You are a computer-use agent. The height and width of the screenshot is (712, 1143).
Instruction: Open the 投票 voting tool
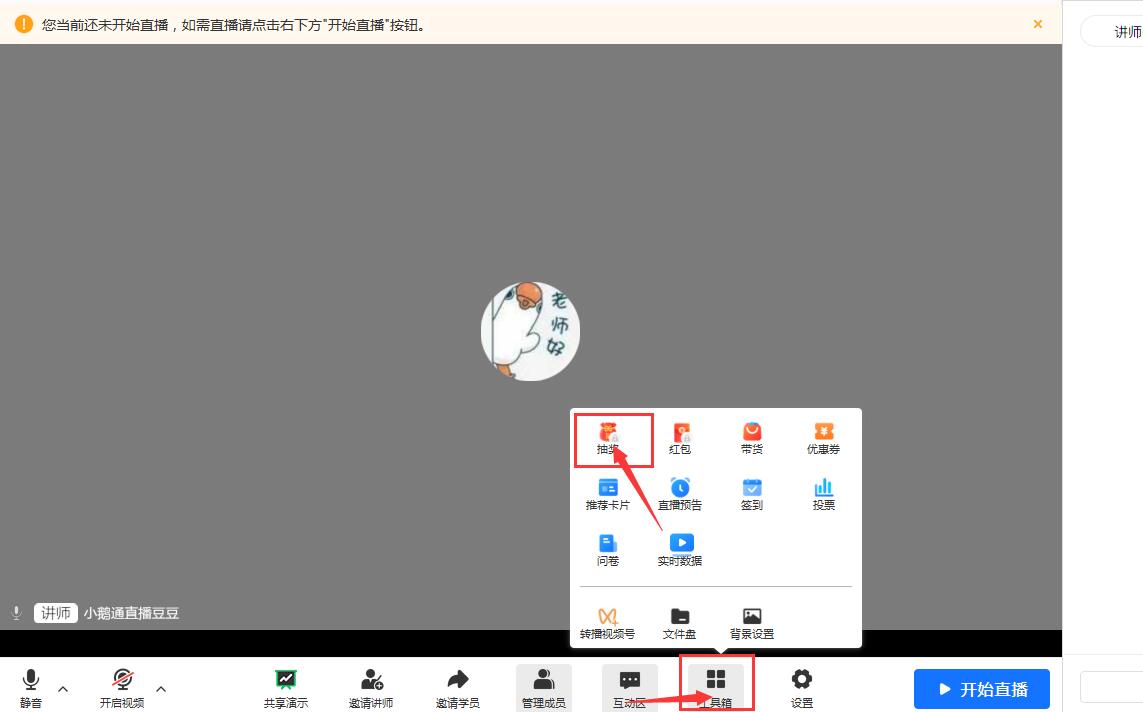[x=823, y=494]
